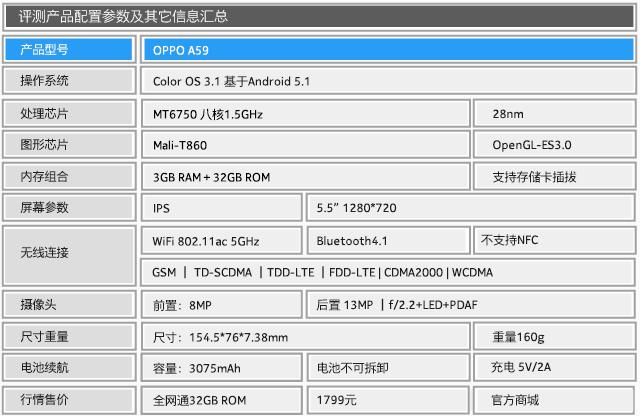This screenshot has height=416, width=640.
Task: Click the network bands row starting with "GSM"
Action: [x=388, y=272]
